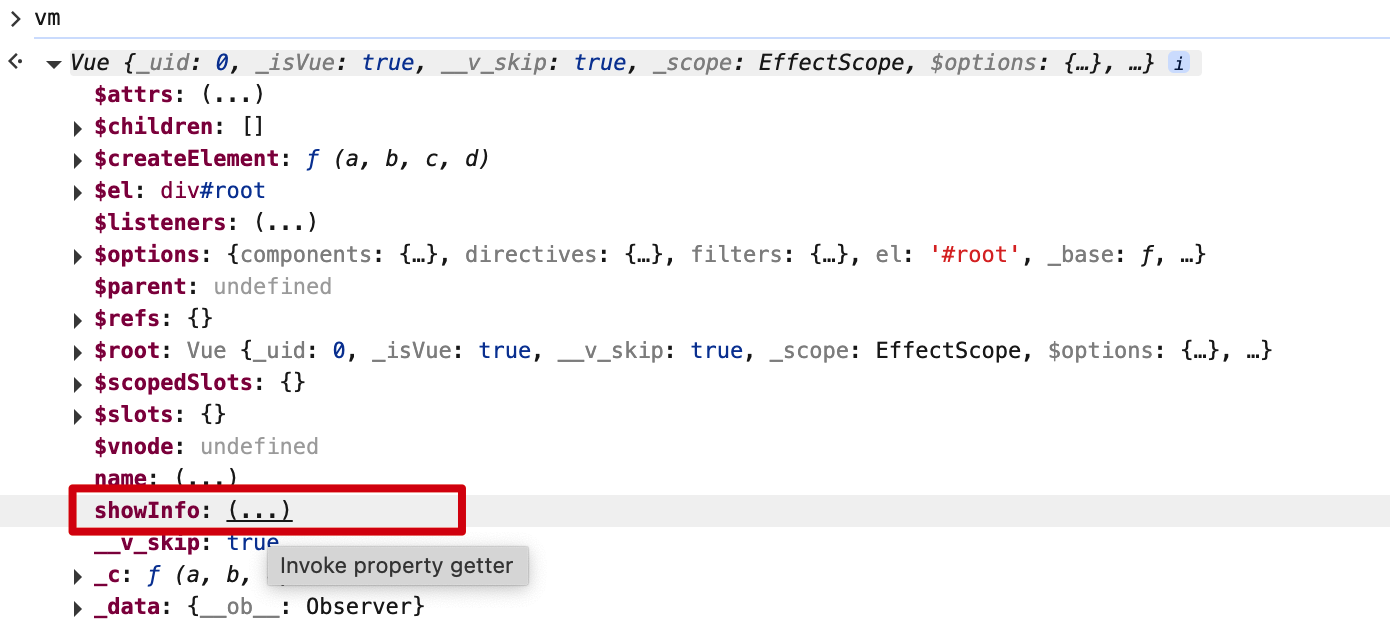Image resolution: width=1390 pixels, height=624 pixels.
Task: Expand the $root Vue instance
Action: tap(78, 352)
